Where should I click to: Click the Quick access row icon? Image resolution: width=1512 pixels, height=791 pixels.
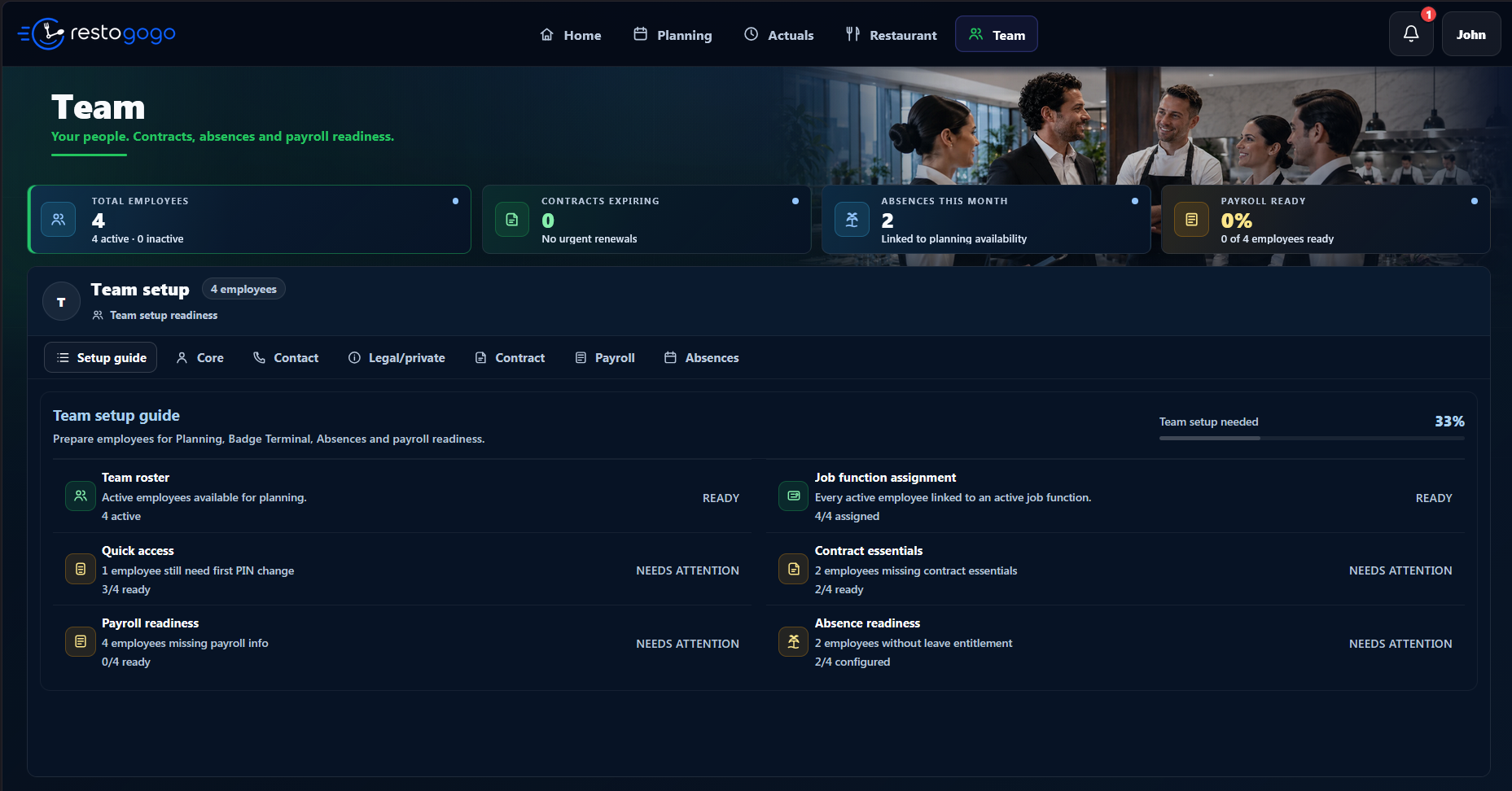point(81,569)
